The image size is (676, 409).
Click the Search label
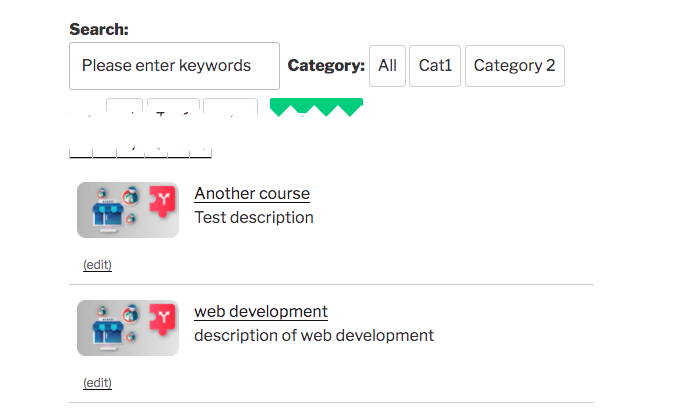pos(99,29)
